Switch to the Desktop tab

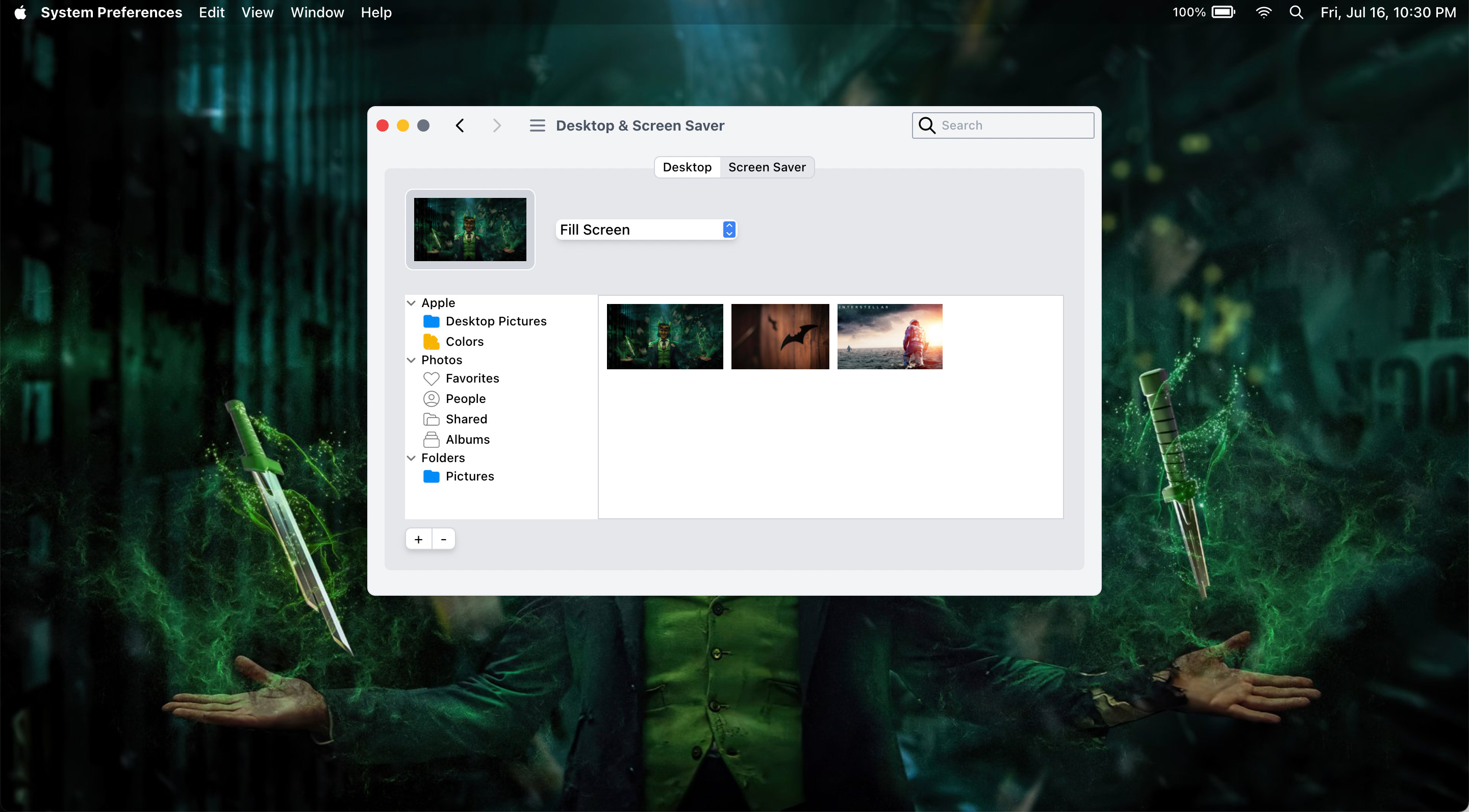pyautogui.click(x=687, y=167)
